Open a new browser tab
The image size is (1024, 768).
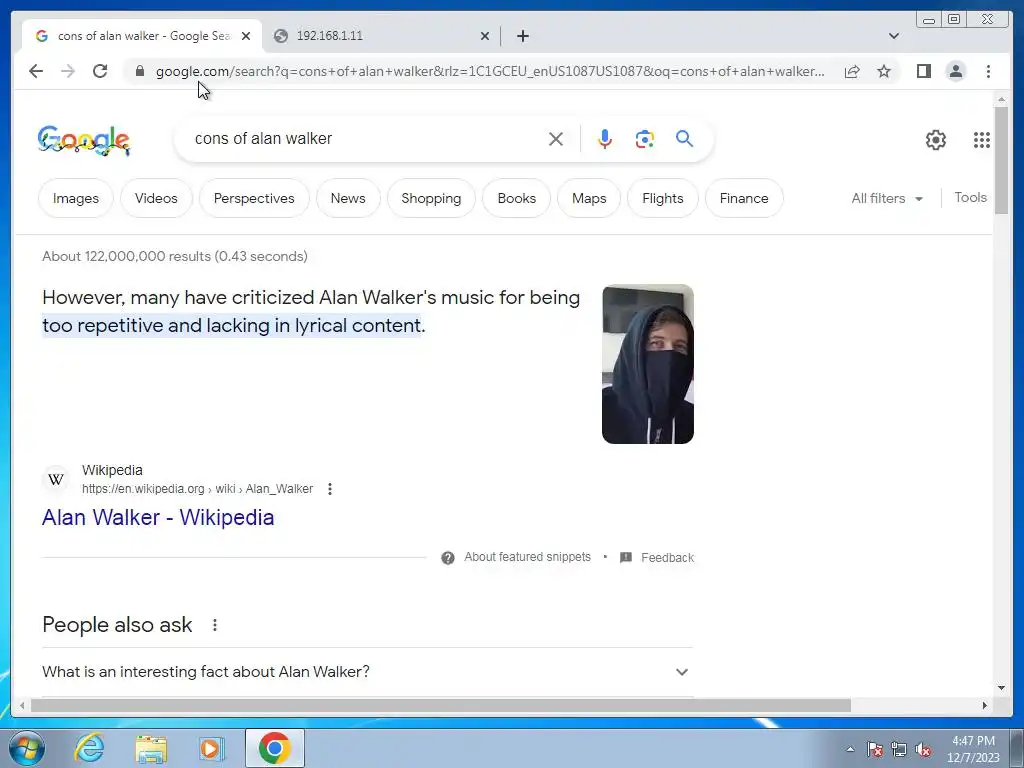point(522,36)
